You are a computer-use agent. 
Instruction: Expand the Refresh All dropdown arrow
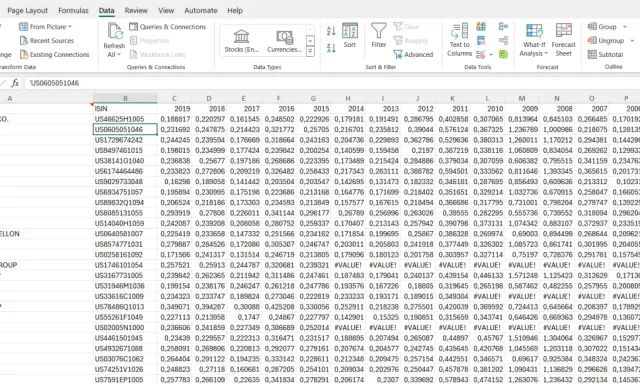pyautogui.click(x=119, y=54)
